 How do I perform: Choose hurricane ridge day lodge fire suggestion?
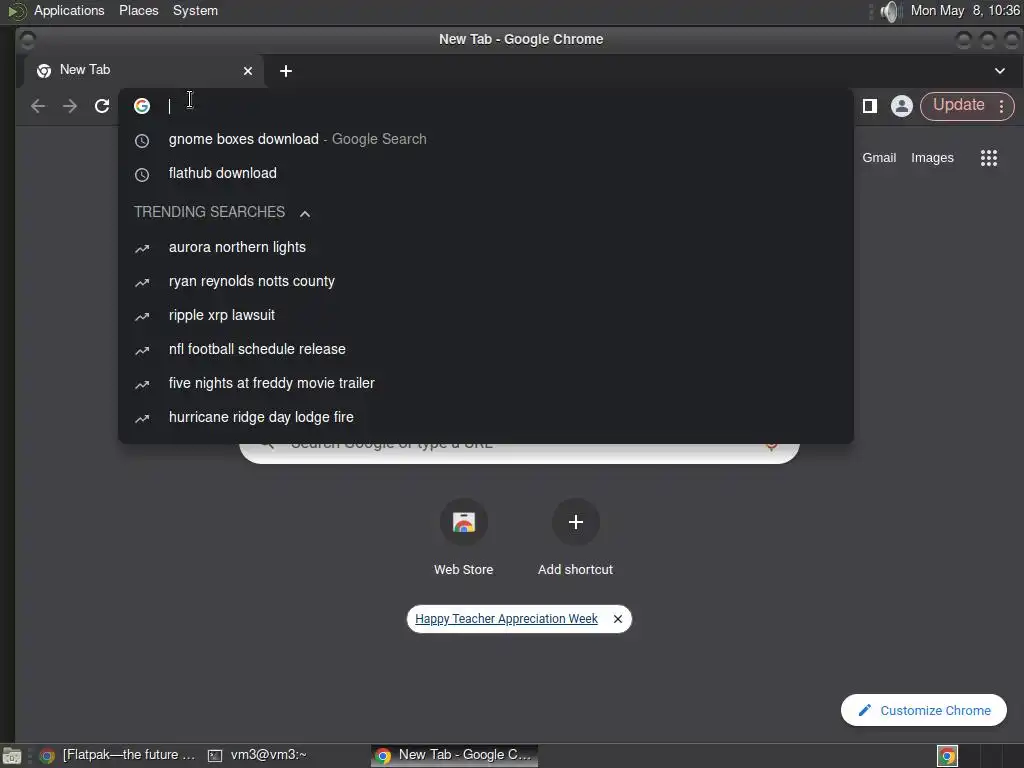pos(486,417)
